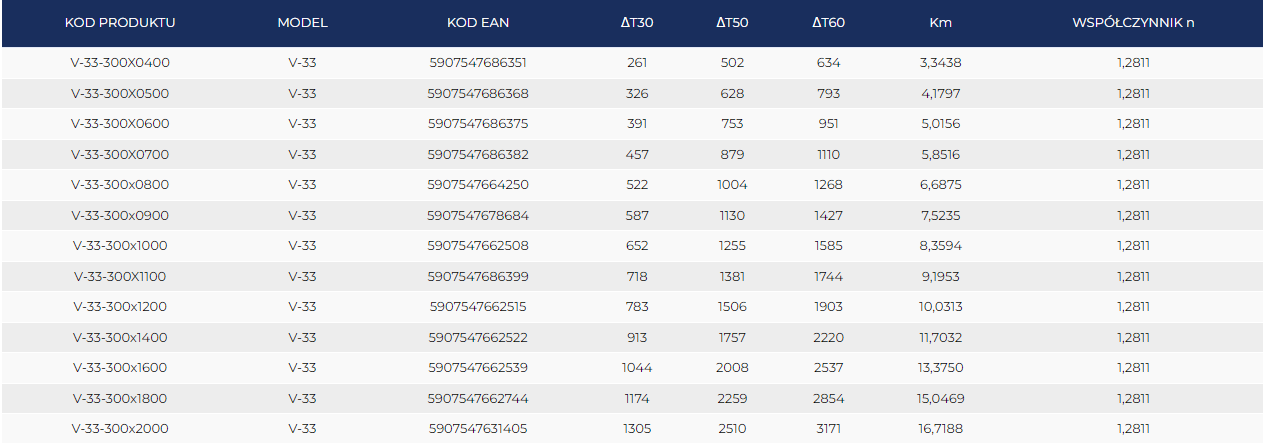
Task: Click ΔT50 value 1255
Action: coord(732,246)
